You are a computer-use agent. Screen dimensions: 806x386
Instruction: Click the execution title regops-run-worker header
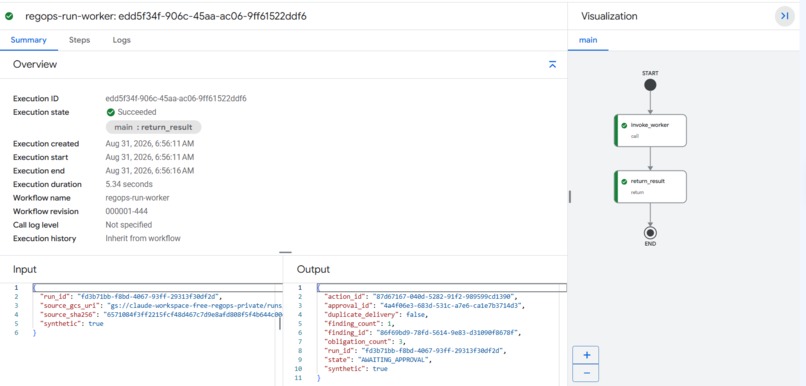click(x=166, y=16)
